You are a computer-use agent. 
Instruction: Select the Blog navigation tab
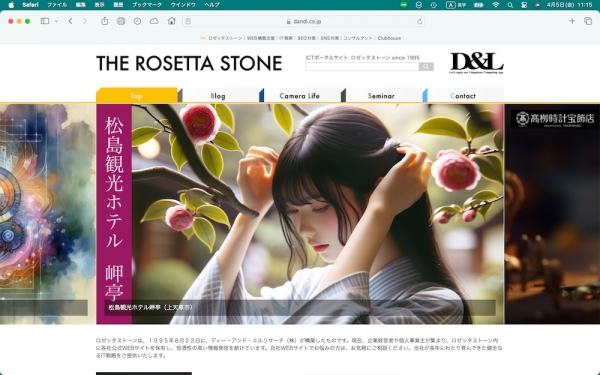click(x=218, y=96)
